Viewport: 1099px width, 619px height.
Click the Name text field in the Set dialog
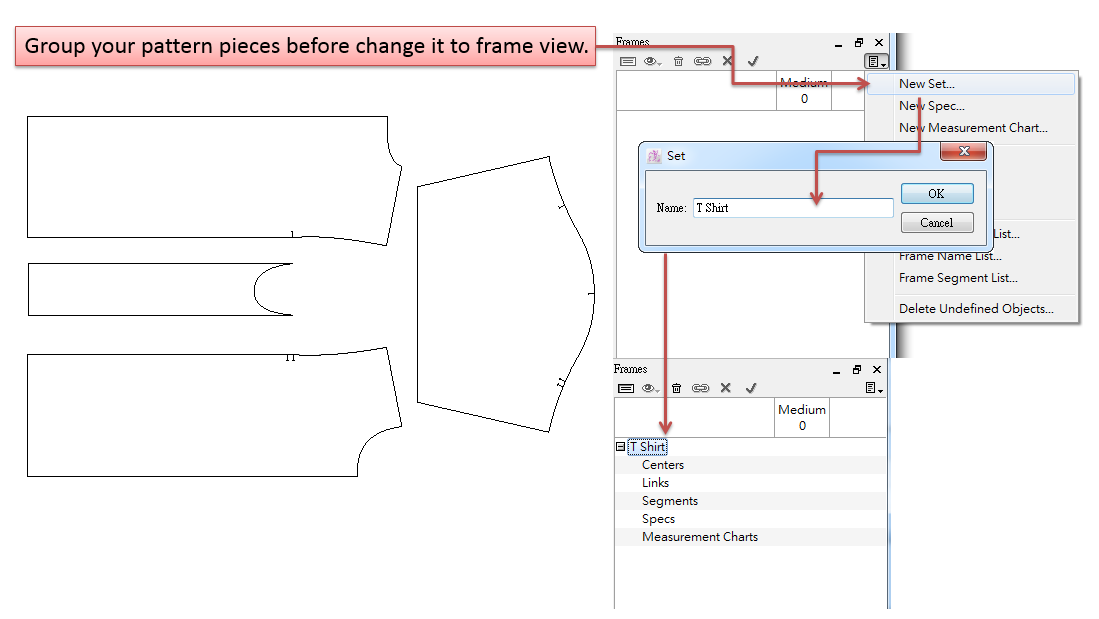[x=792, y=208]
